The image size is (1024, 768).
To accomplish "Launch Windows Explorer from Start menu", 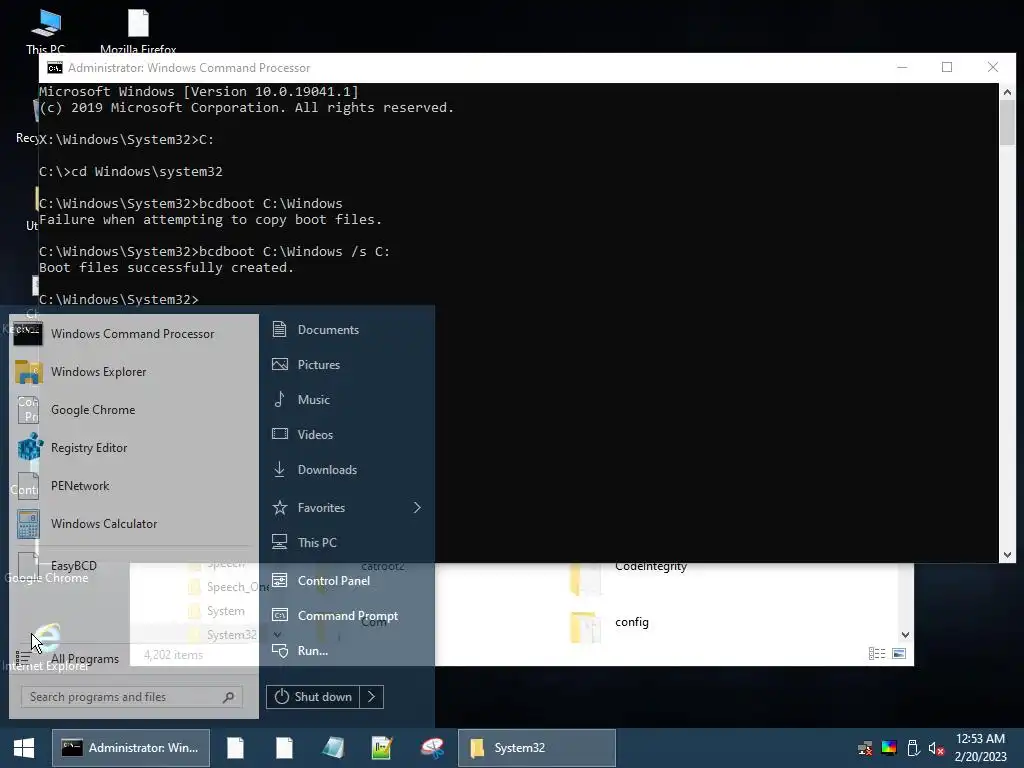I will pos(133,372).
